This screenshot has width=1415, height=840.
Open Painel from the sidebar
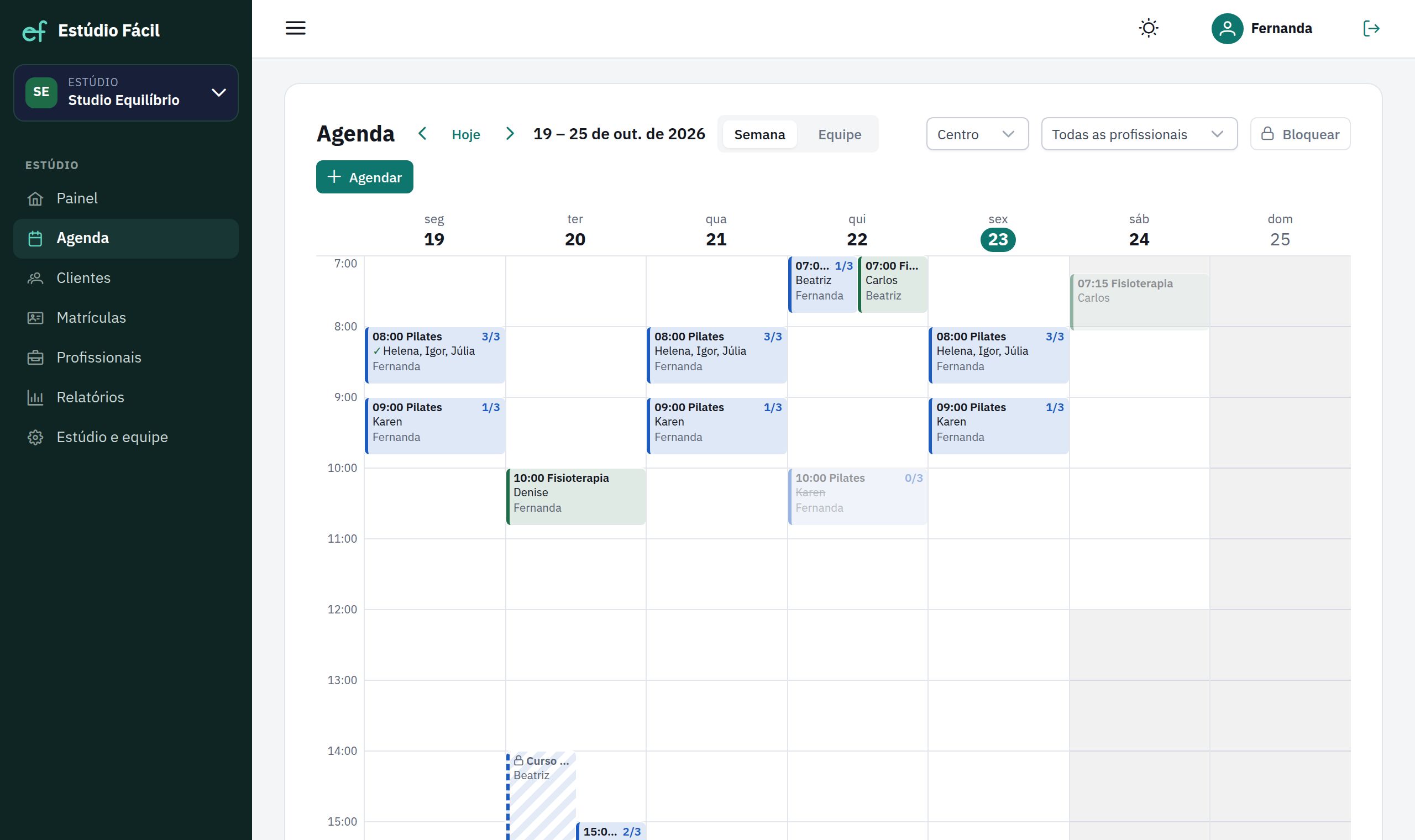click(x=125, y=199)
